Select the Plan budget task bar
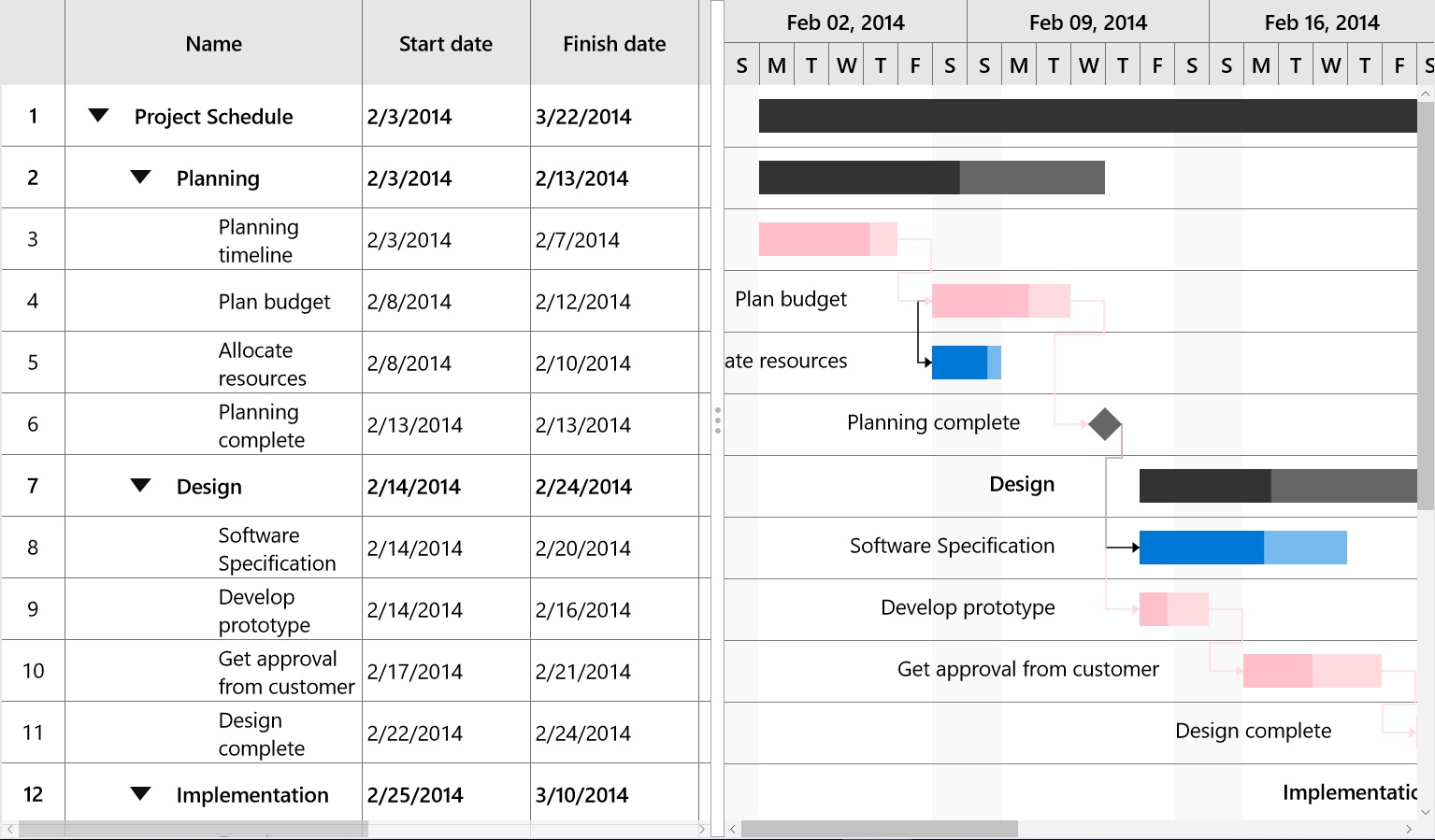Image resolution: width=1435 pixels, height=840 pixels. 1001,301
